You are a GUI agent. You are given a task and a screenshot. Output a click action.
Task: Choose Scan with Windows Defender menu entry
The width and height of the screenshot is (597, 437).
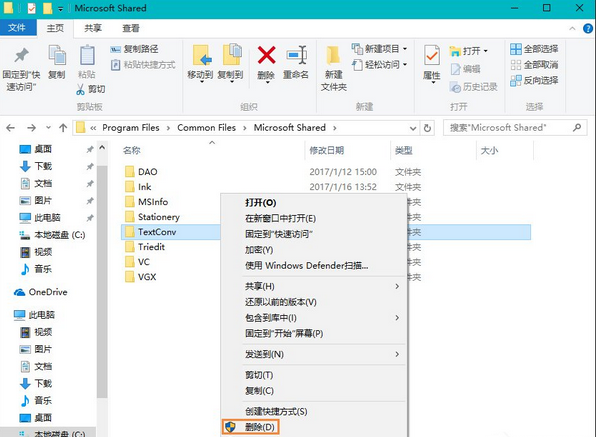coord(314,266)
